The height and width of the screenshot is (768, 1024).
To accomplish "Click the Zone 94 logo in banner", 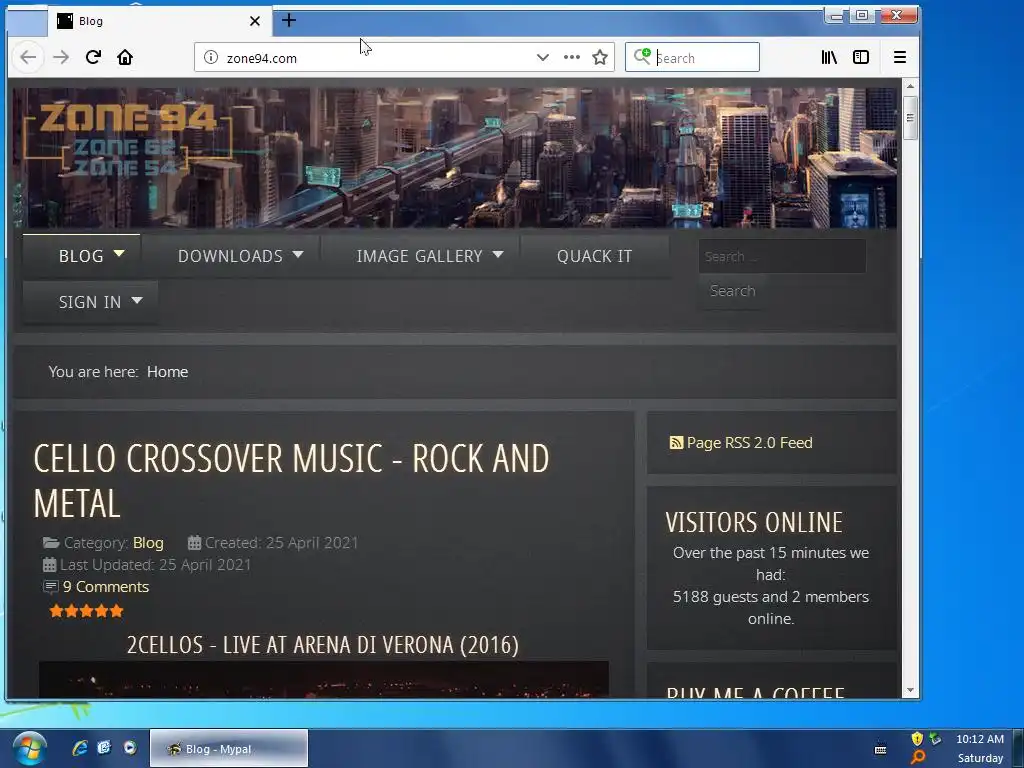I will 127,140.
